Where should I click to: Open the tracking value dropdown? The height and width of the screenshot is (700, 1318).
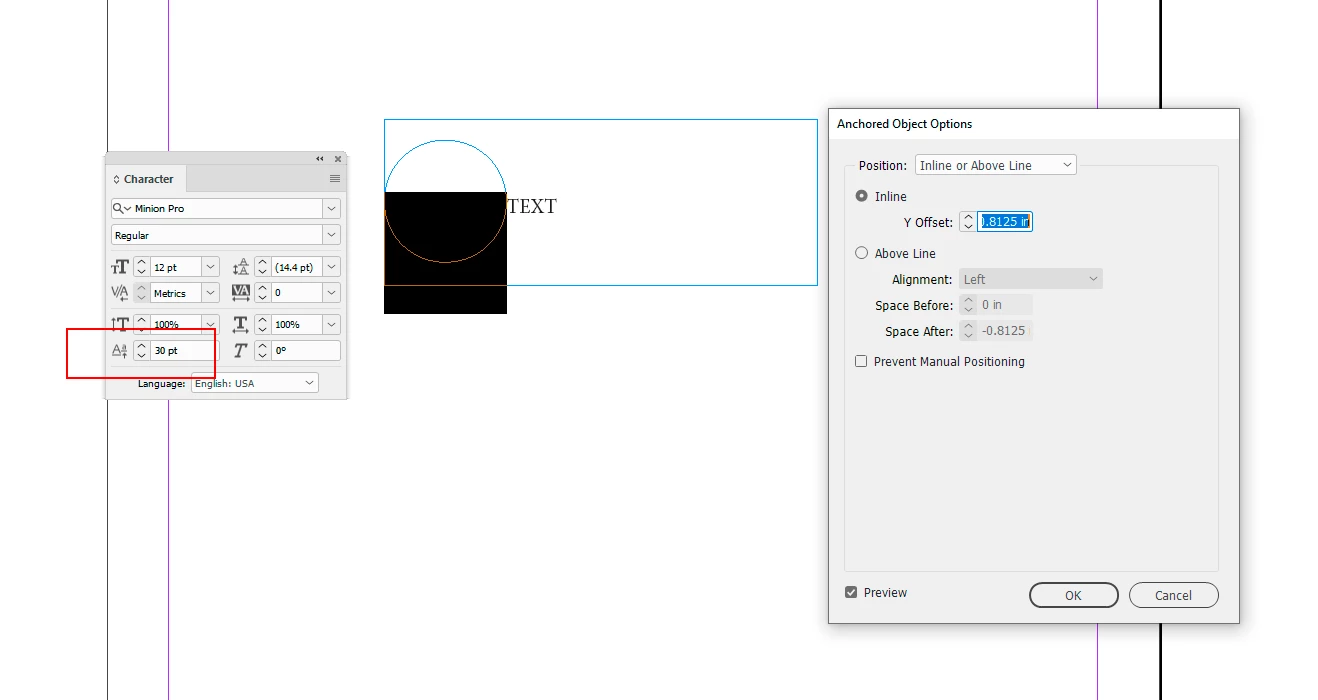point(331,293)
